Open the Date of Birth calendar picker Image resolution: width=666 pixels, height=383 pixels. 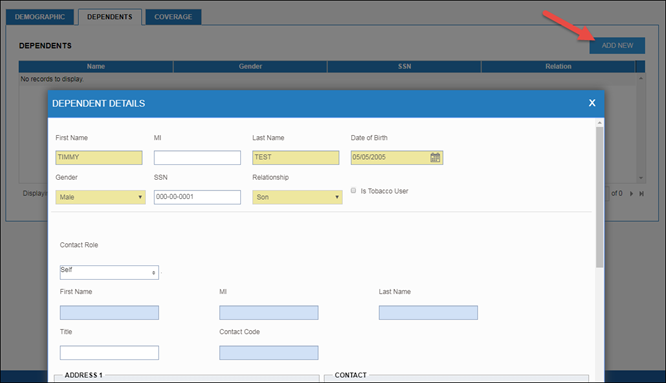coord(435,158)
